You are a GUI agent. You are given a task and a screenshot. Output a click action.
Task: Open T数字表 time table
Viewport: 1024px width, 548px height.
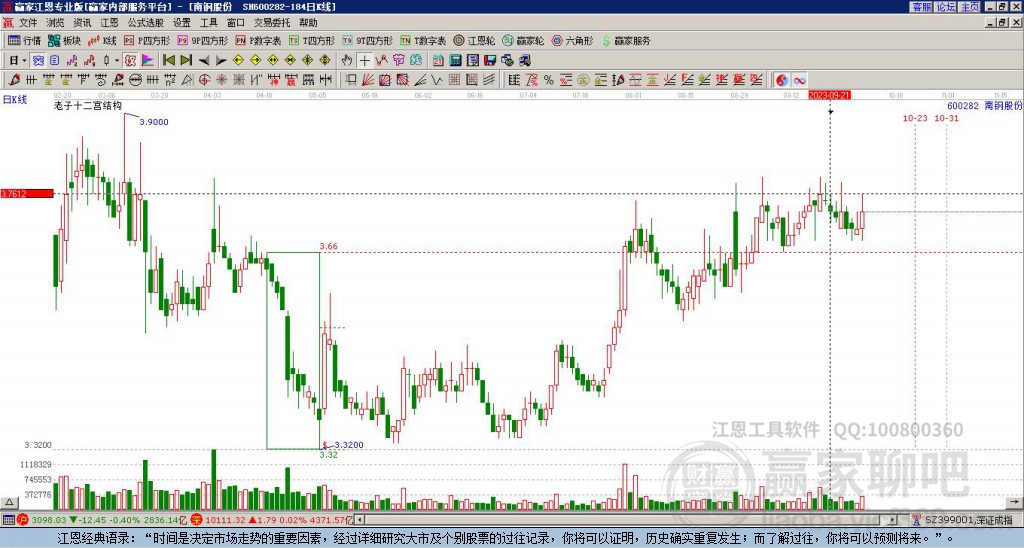(423, 40)
